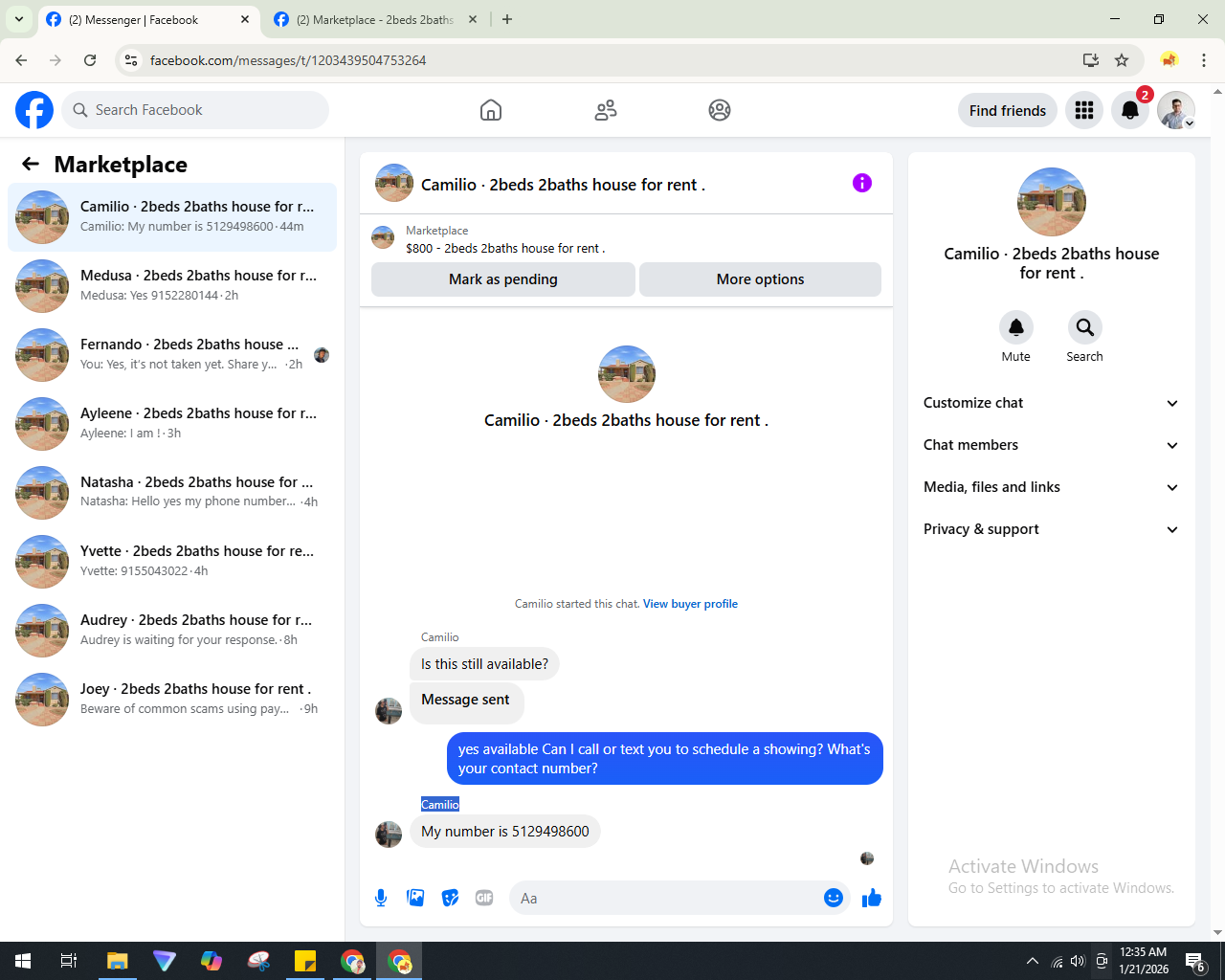This screenshot has height=980, width=1225.
Task: Open the Facebook menu grid icon
Action: (1084, 110)
